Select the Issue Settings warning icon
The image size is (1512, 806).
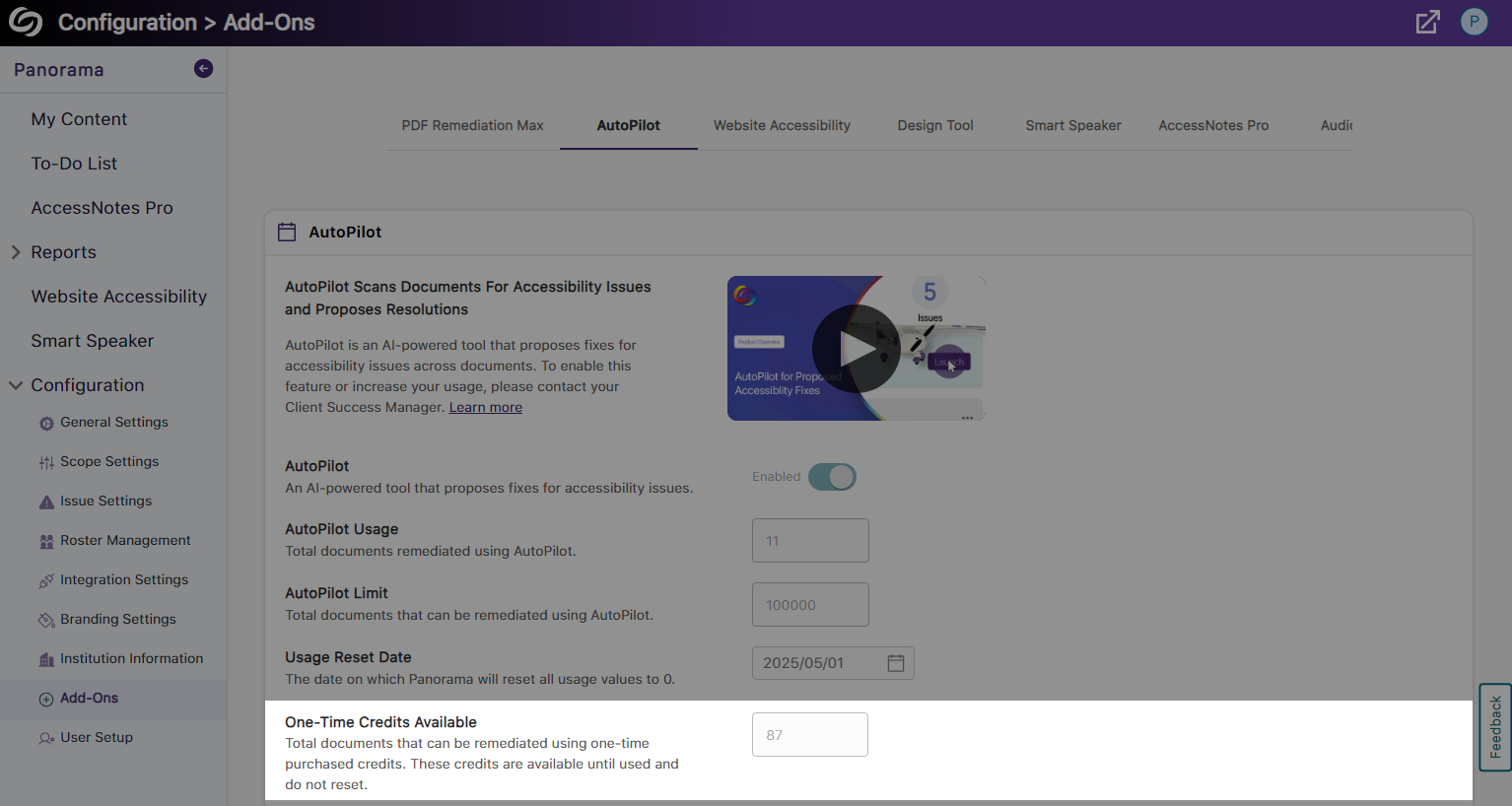[x=45, y=501]
